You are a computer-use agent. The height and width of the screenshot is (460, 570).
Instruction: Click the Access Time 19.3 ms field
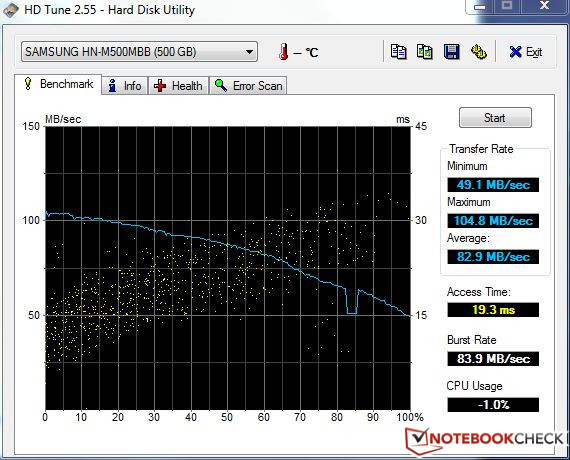point(493,310)
